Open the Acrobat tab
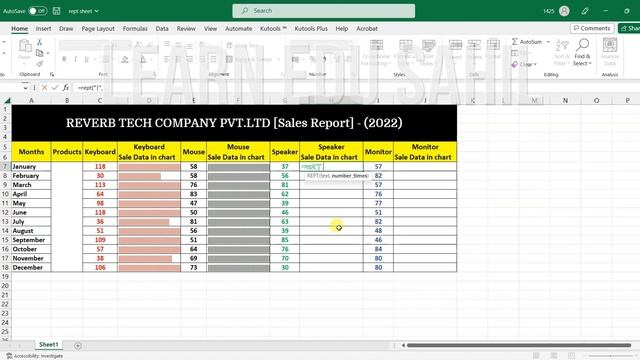Viewport: 640px width, 360px height. pyautogui.click(x=367, y=29)
